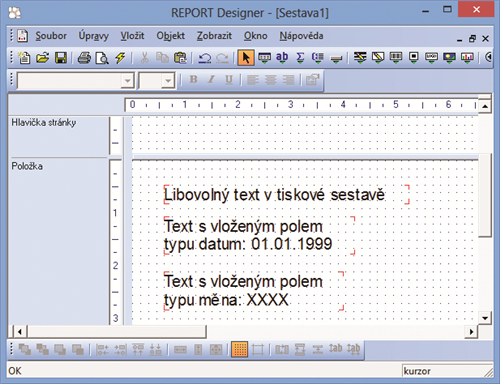The width and height of the screenshot is (500, 384).
Task: Click the vertical scrollbar up arrow
Action: [x=485, y=107]
